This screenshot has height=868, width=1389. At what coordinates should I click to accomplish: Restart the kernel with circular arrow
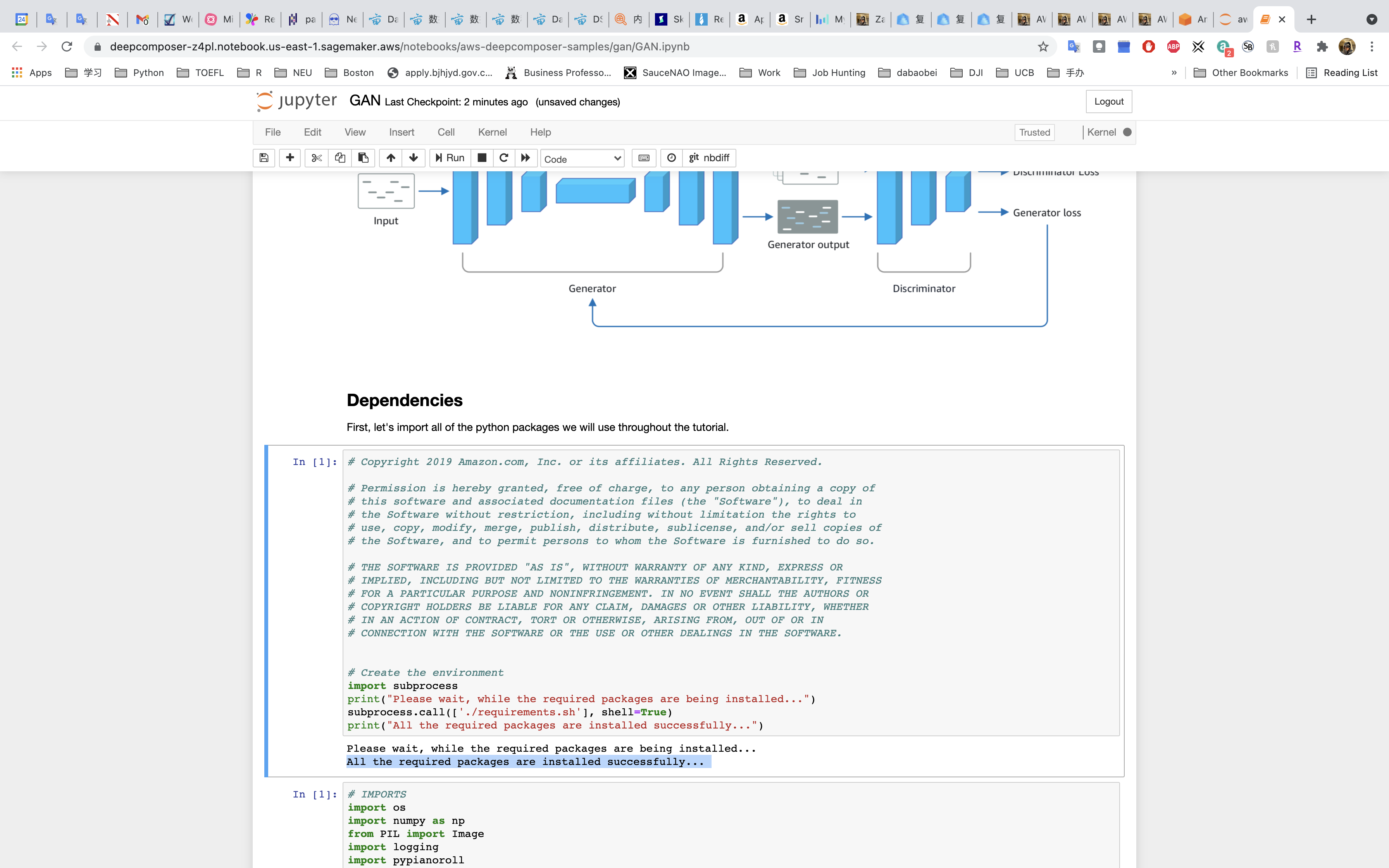(x=504, y=158)
